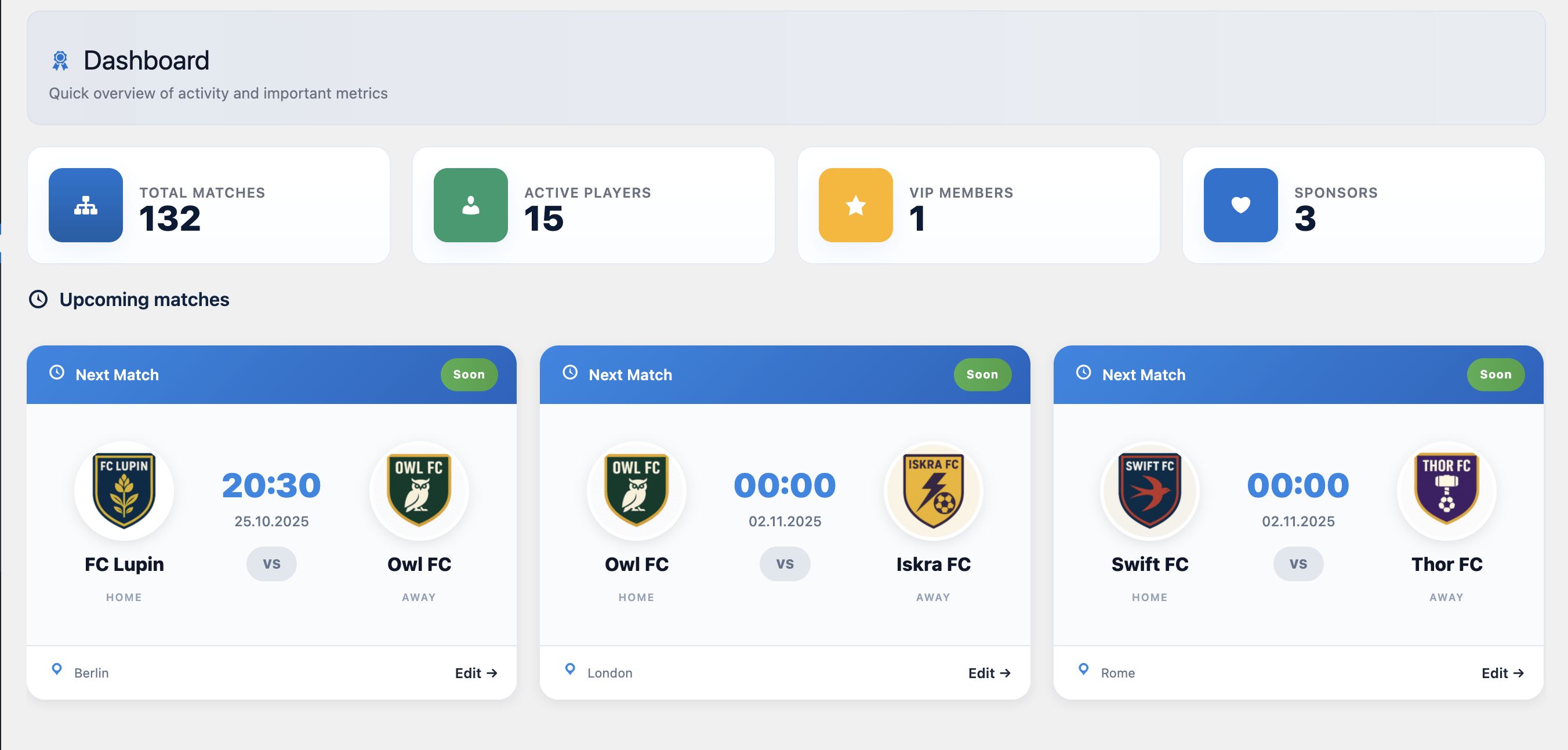Click the Soon badge on the Berlin match
Screen dimensions: 1568x750
(x=469, y=374)
